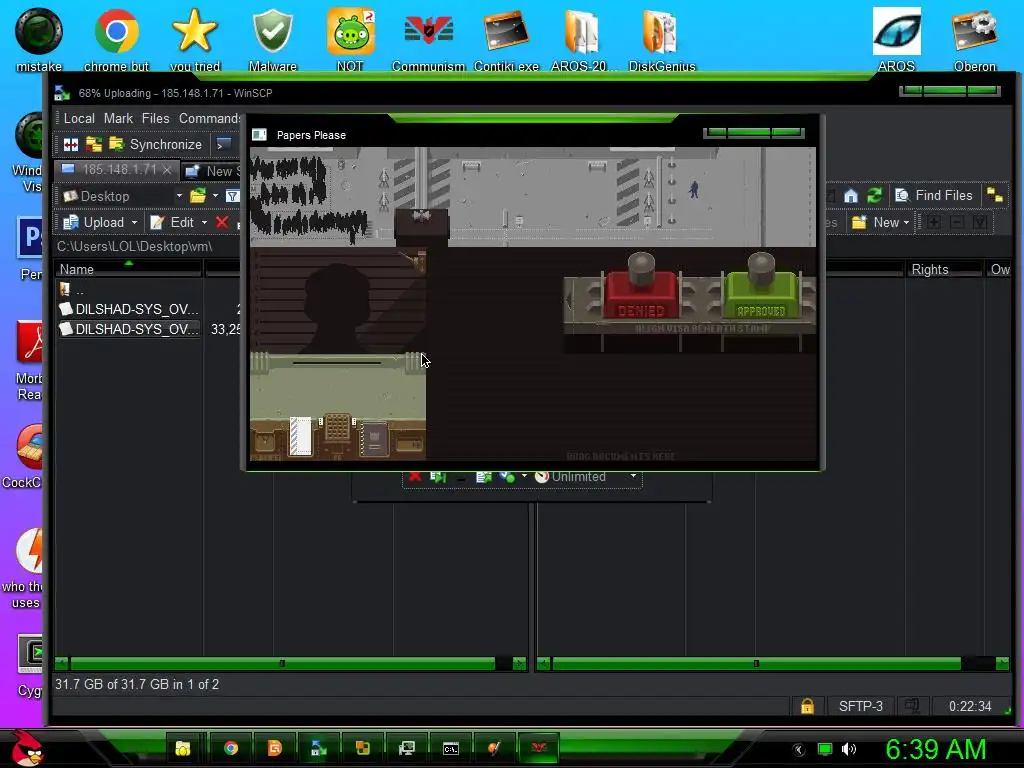Image resolution: width=1024 pixels, height=768 pixels.
Task: Click the Compare Directories icon
Action: tap(71, 144)
